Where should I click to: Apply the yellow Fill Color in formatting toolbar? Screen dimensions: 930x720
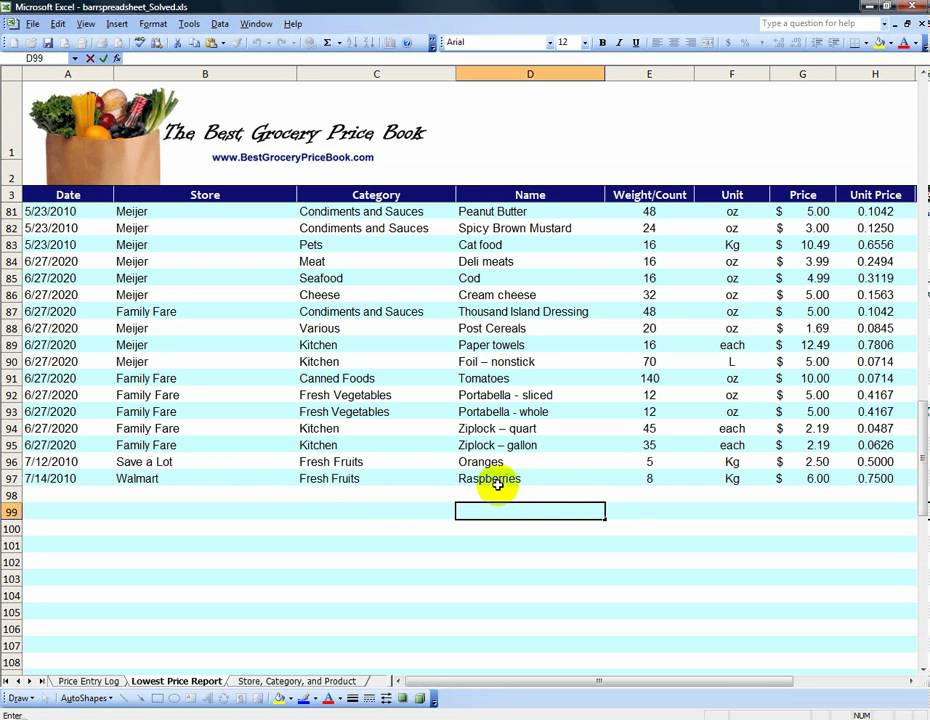point(880,43)
